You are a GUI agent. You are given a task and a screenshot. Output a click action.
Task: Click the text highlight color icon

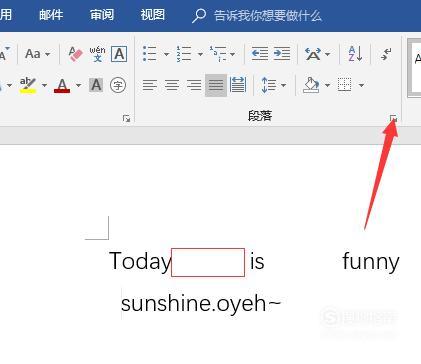click(x=28, y=85)
